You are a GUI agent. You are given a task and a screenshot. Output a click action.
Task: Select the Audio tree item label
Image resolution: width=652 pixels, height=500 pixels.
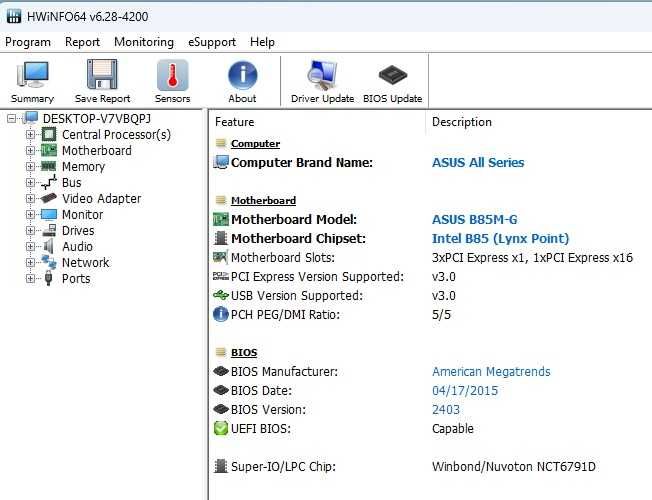pyautogui.click(x=77, y=247)
